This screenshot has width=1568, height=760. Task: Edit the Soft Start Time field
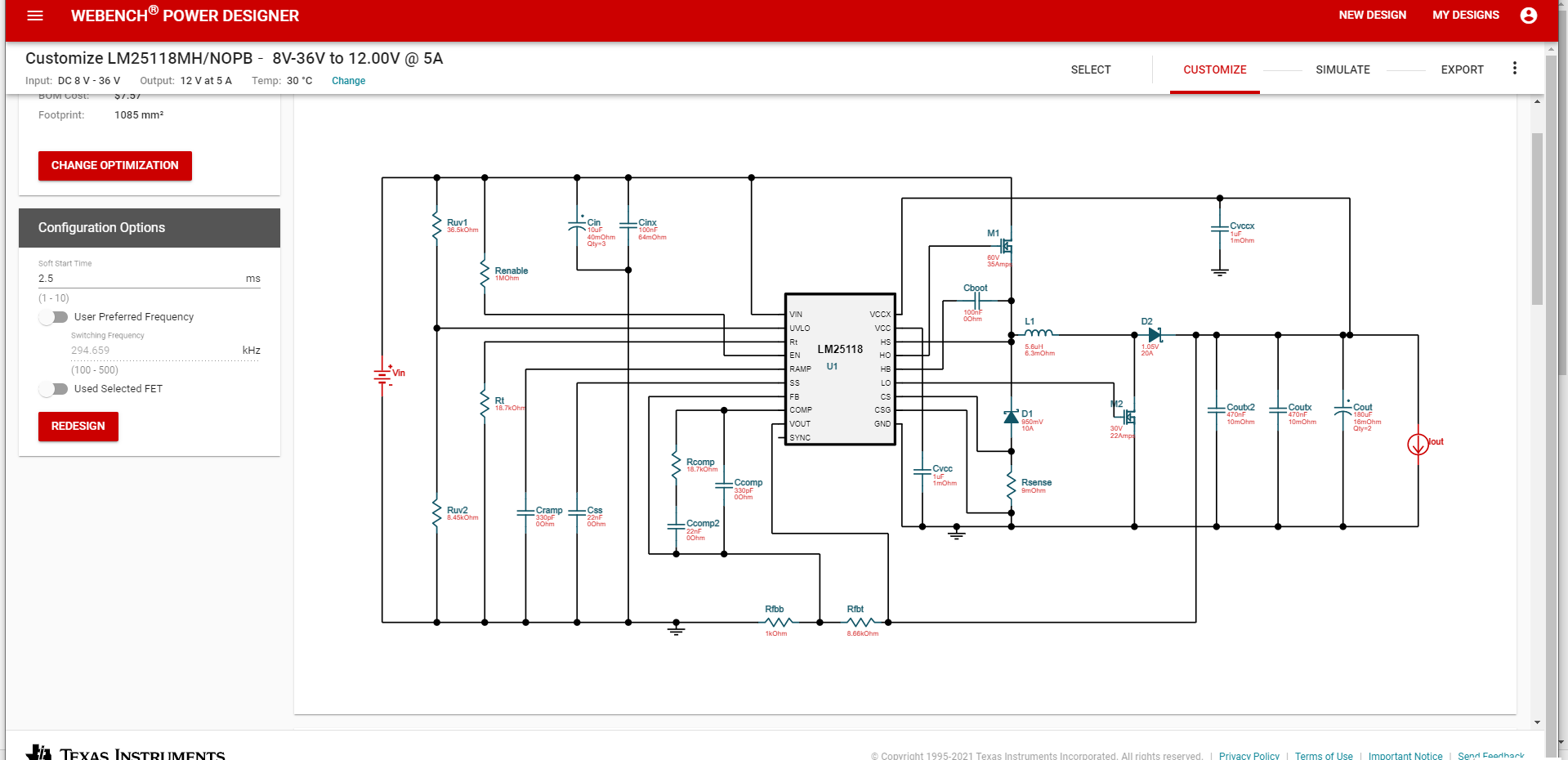pyautogui.click(x=150, y=279)
